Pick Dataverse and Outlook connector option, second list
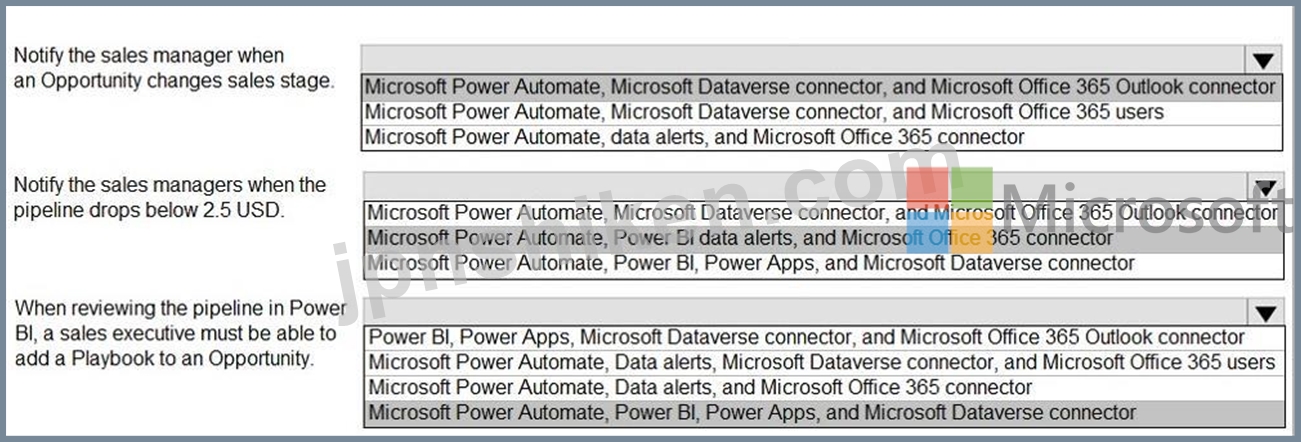Screen dimensions: 1301x442 tap(822, 213)
